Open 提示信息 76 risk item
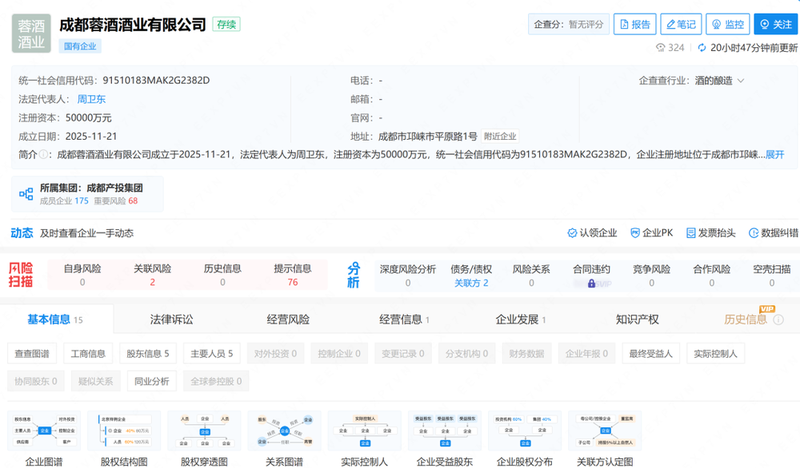The image size is (800, 468). [292, 275]
